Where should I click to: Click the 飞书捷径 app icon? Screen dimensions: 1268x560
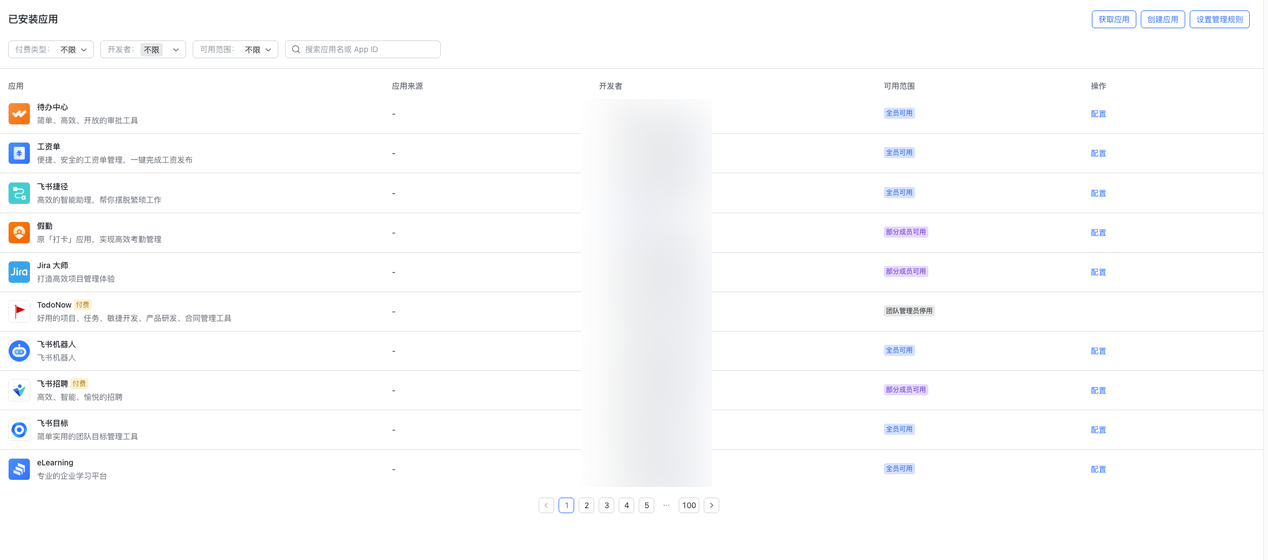19,193
